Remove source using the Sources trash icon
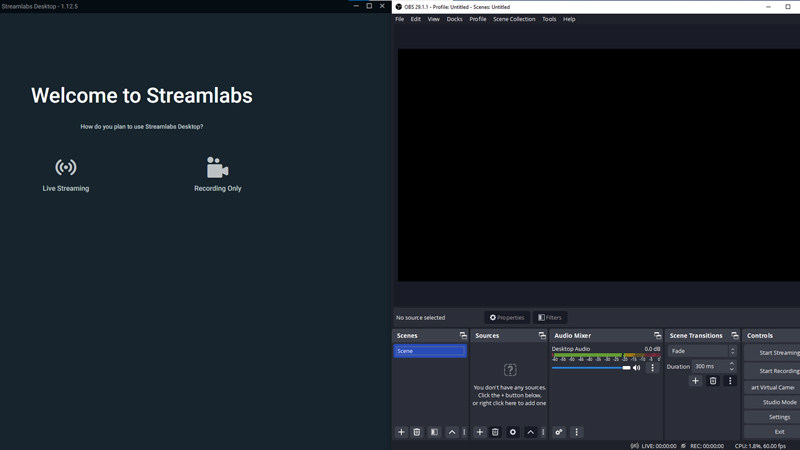800x450 pixels. coord(495,432)
